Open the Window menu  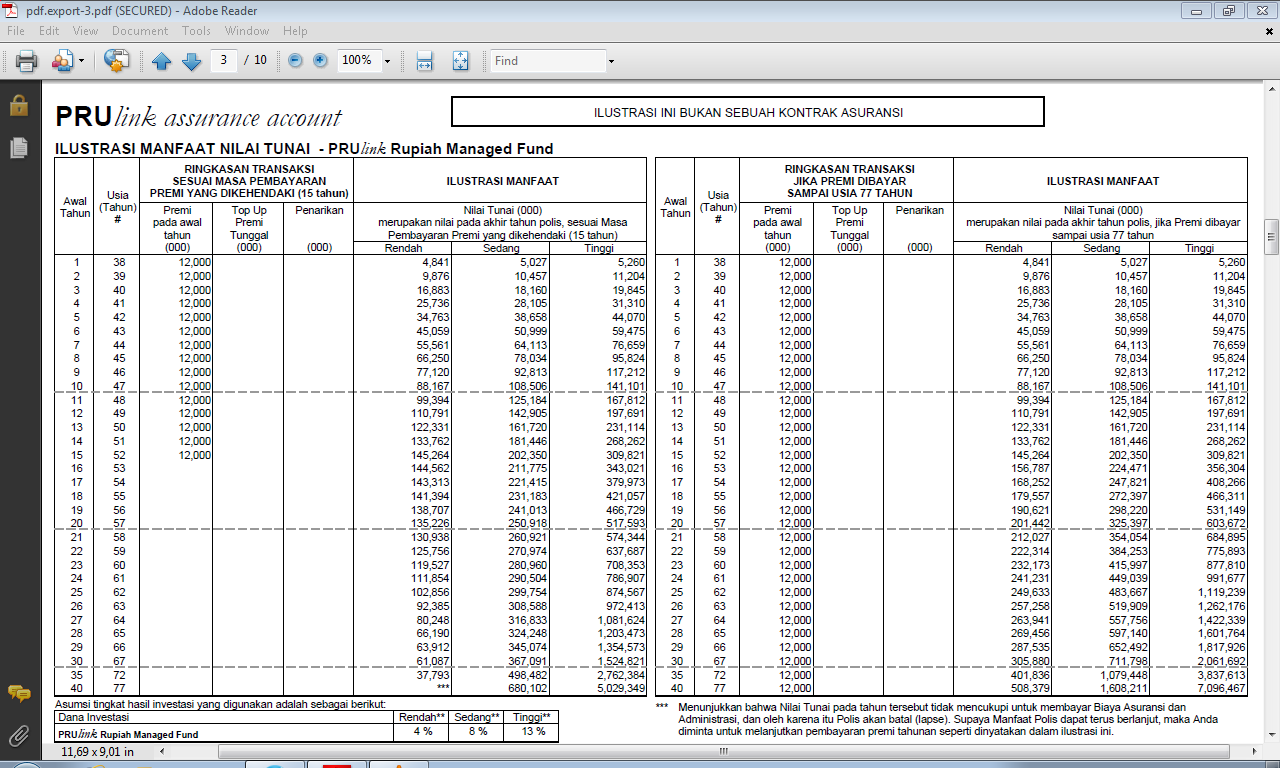[x=246, y=31]
